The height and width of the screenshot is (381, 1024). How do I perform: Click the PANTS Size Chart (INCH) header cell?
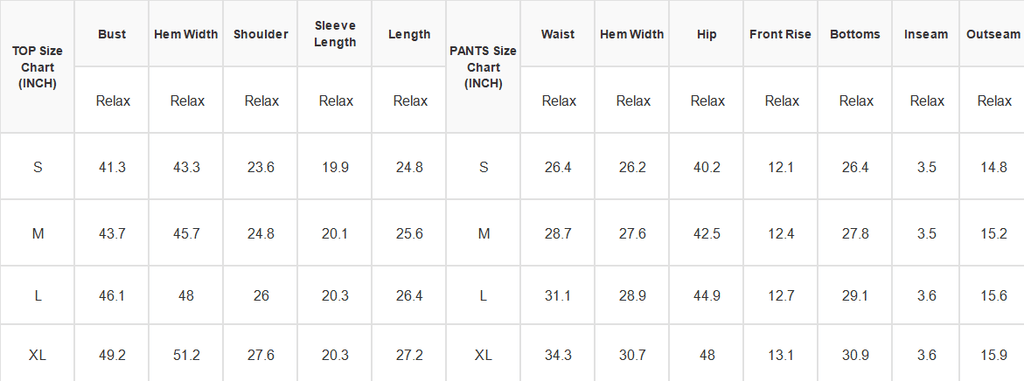point(483,67)
